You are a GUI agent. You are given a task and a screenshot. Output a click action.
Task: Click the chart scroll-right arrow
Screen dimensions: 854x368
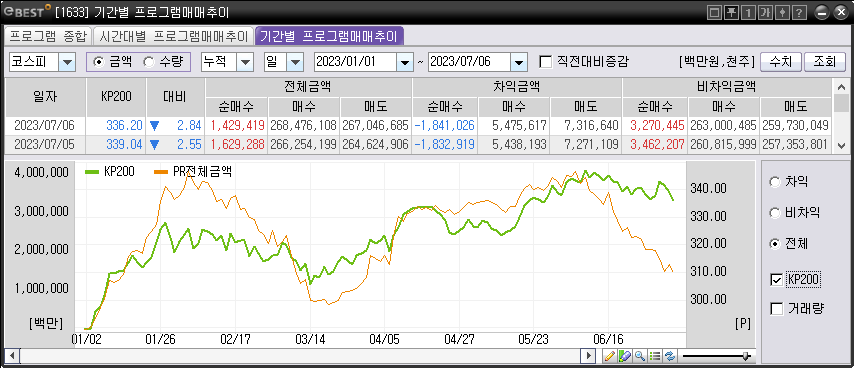587,356
